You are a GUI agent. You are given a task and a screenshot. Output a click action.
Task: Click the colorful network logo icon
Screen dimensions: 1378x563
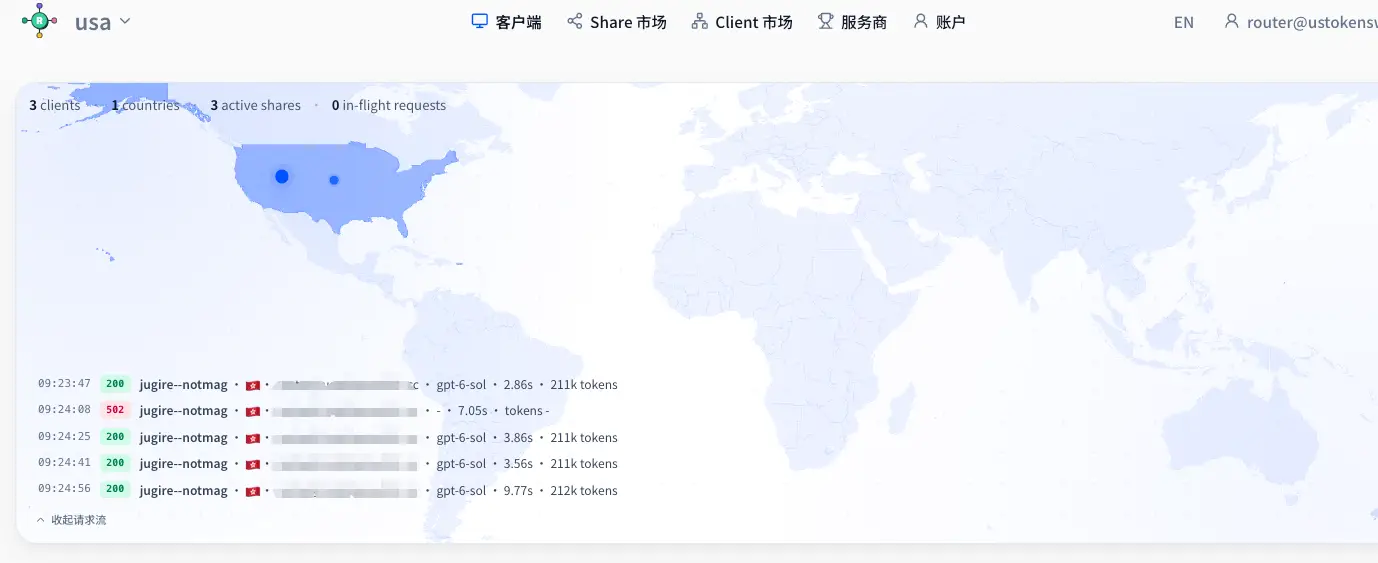tap(39, 21)
